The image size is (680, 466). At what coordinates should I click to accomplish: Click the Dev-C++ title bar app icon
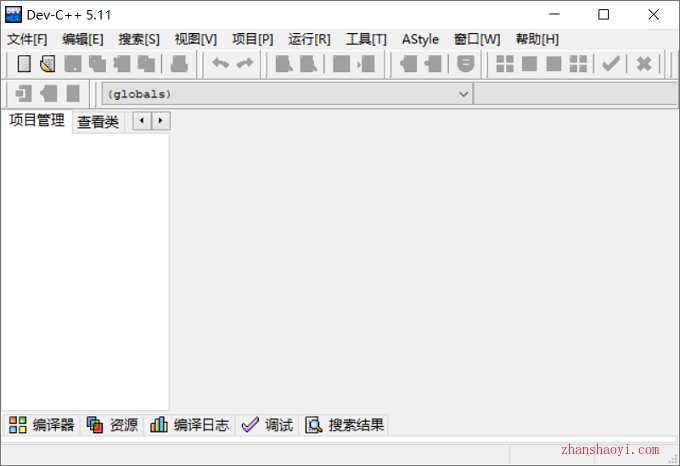click(x=13, y=15)
